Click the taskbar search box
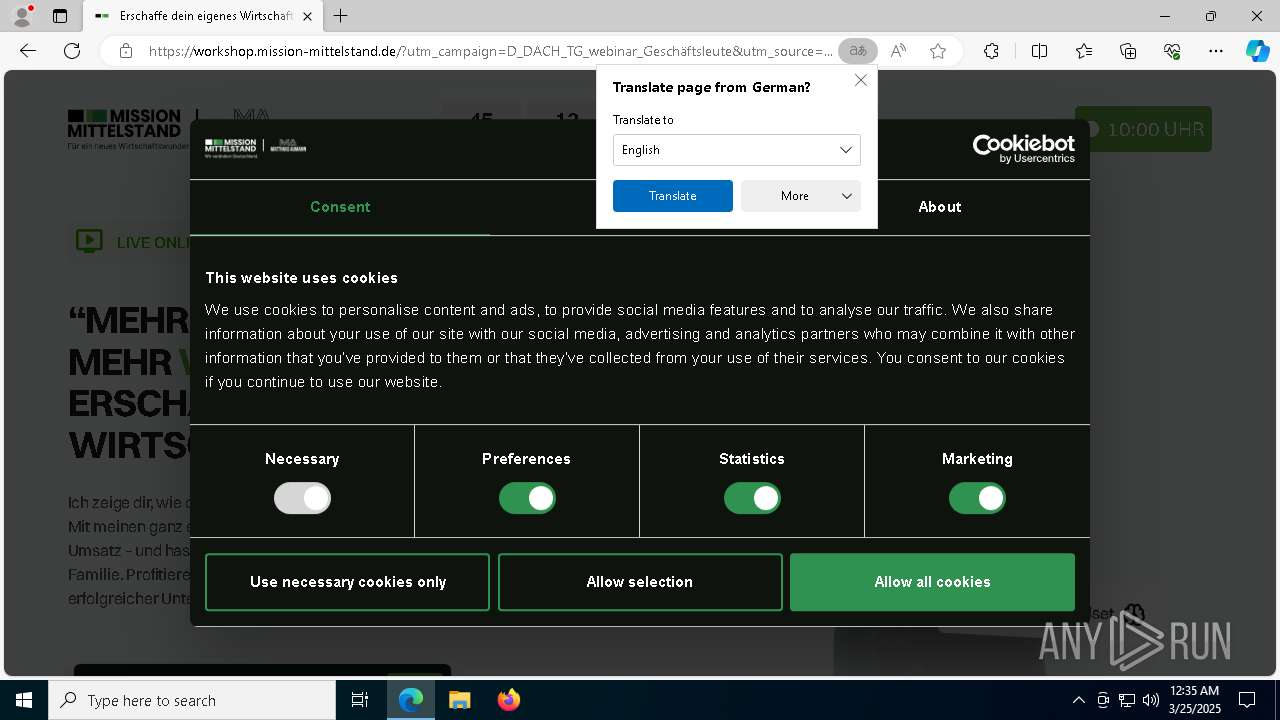The width and height of the screenshot is (1280, 720). click(192, 700)
